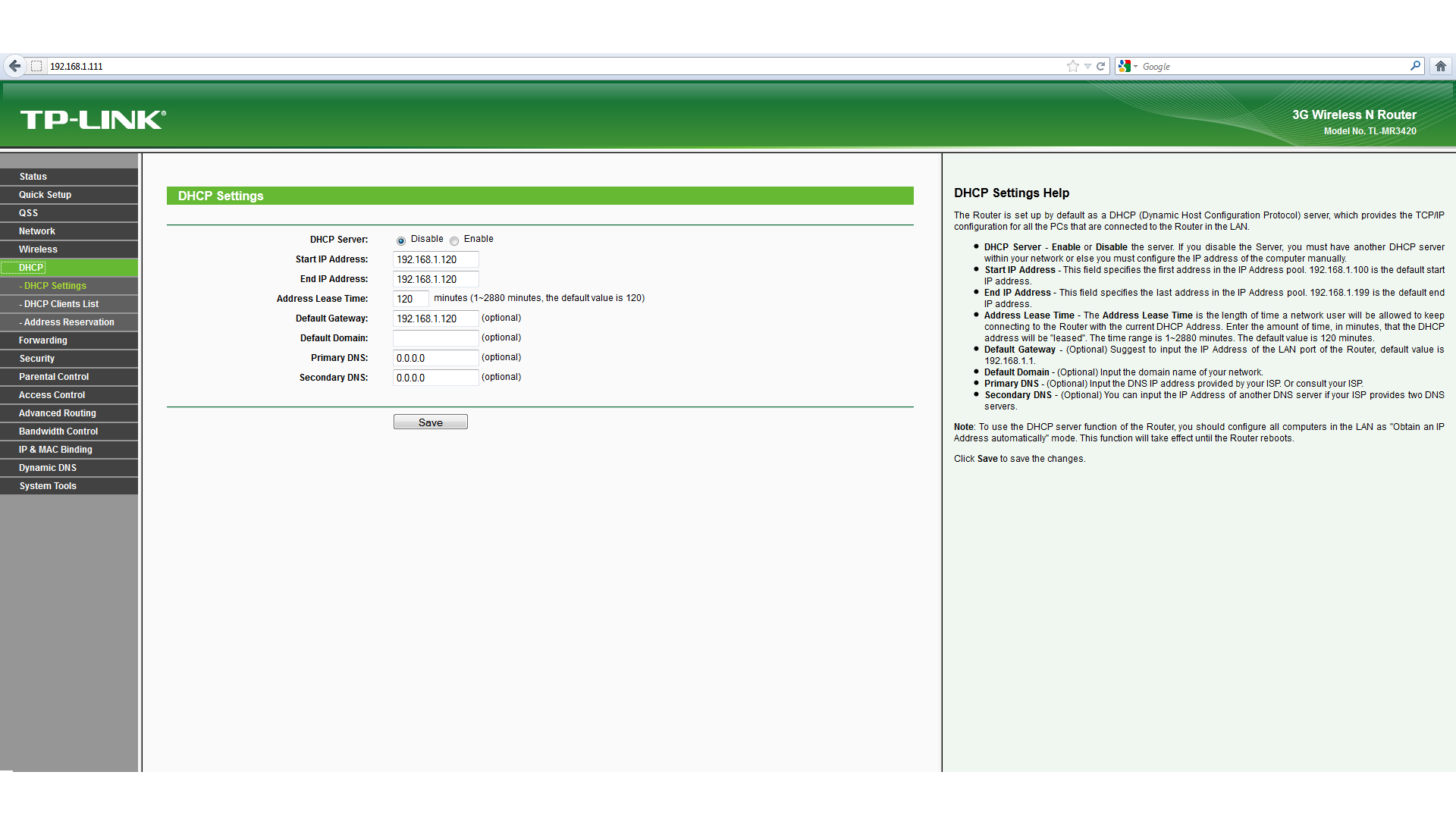Screen dimensions: 1456x819
Task: Click the browser back arrow button
Action: click(x=14, y=66)
